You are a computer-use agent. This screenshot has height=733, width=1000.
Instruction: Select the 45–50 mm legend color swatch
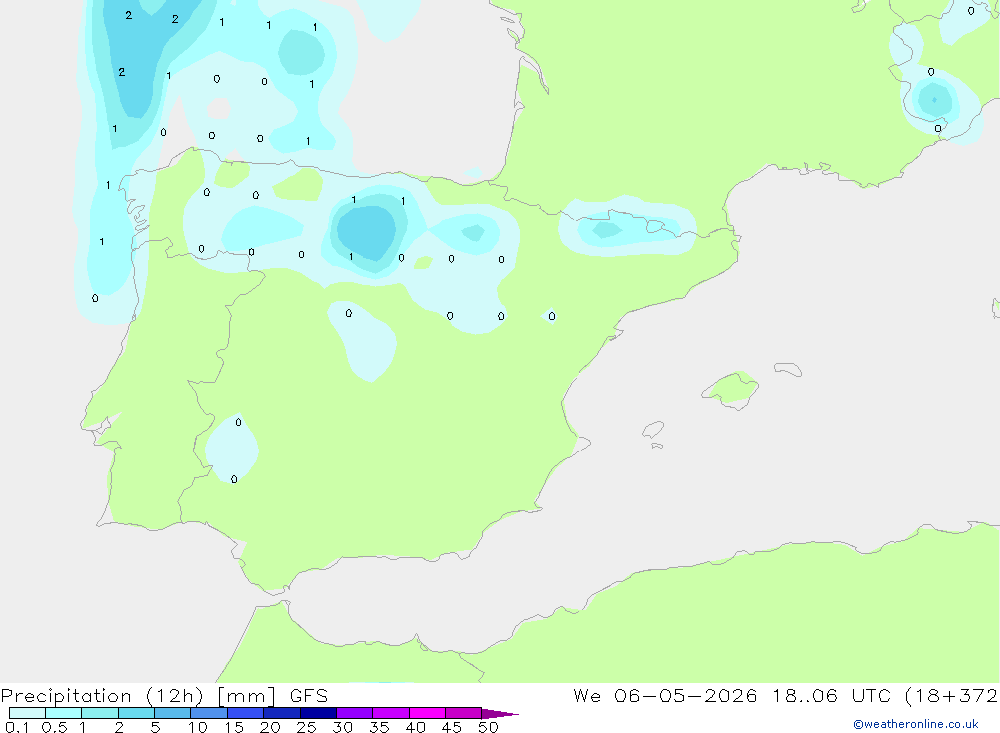tap(463, 713)
